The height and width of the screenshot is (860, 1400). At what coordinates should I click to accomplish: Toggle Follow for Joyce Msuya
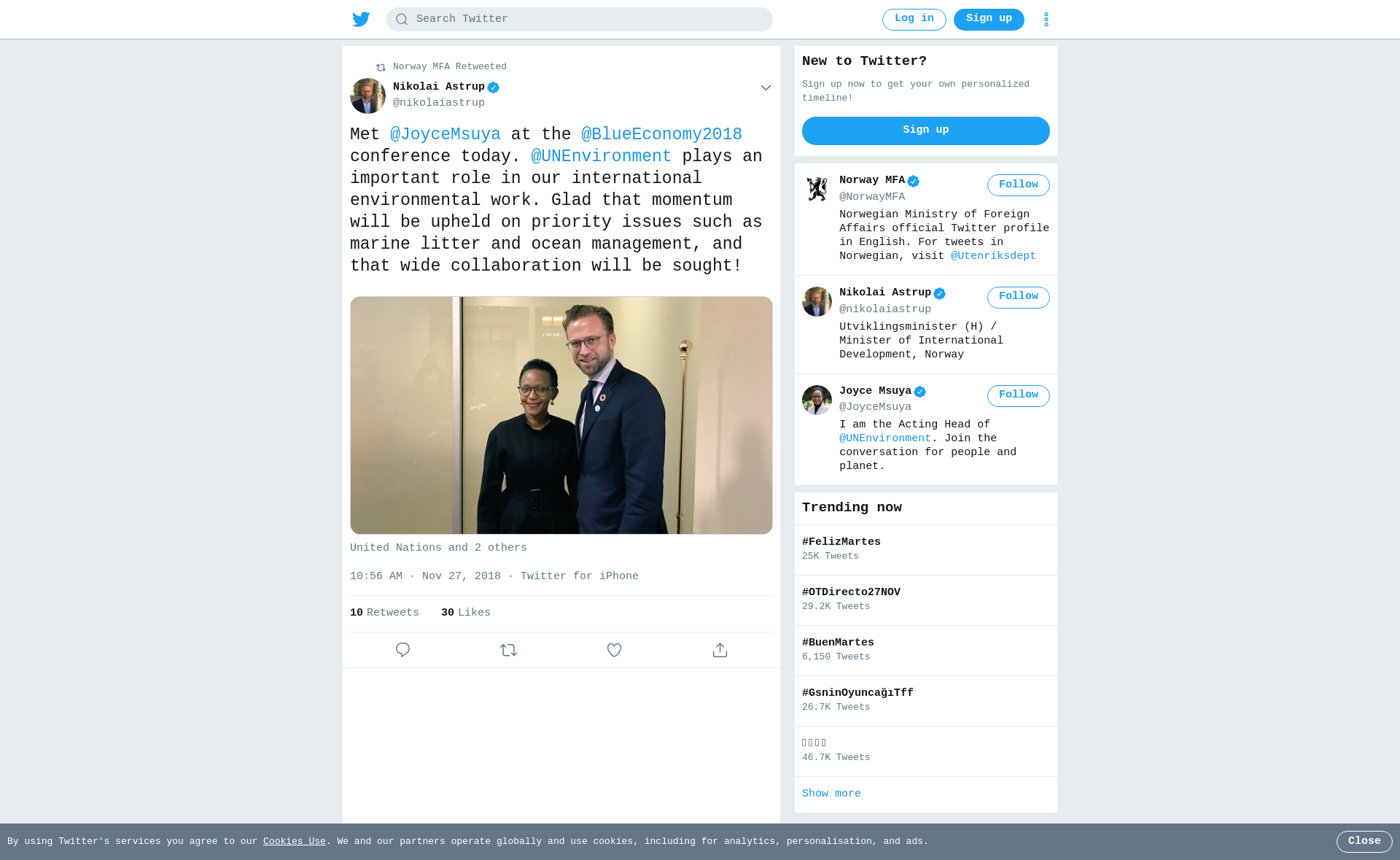coord(1018,395)
